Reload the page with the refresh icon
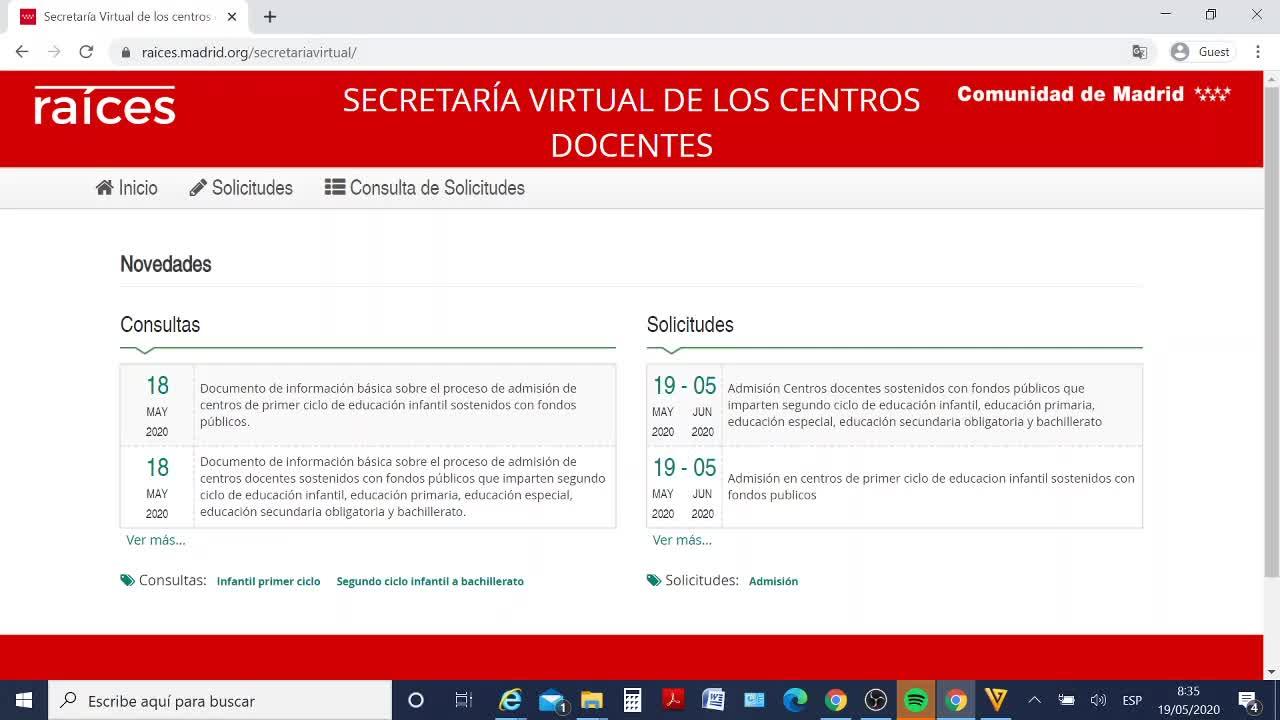The image size is (1280, 720). click(x=86, y=52)
